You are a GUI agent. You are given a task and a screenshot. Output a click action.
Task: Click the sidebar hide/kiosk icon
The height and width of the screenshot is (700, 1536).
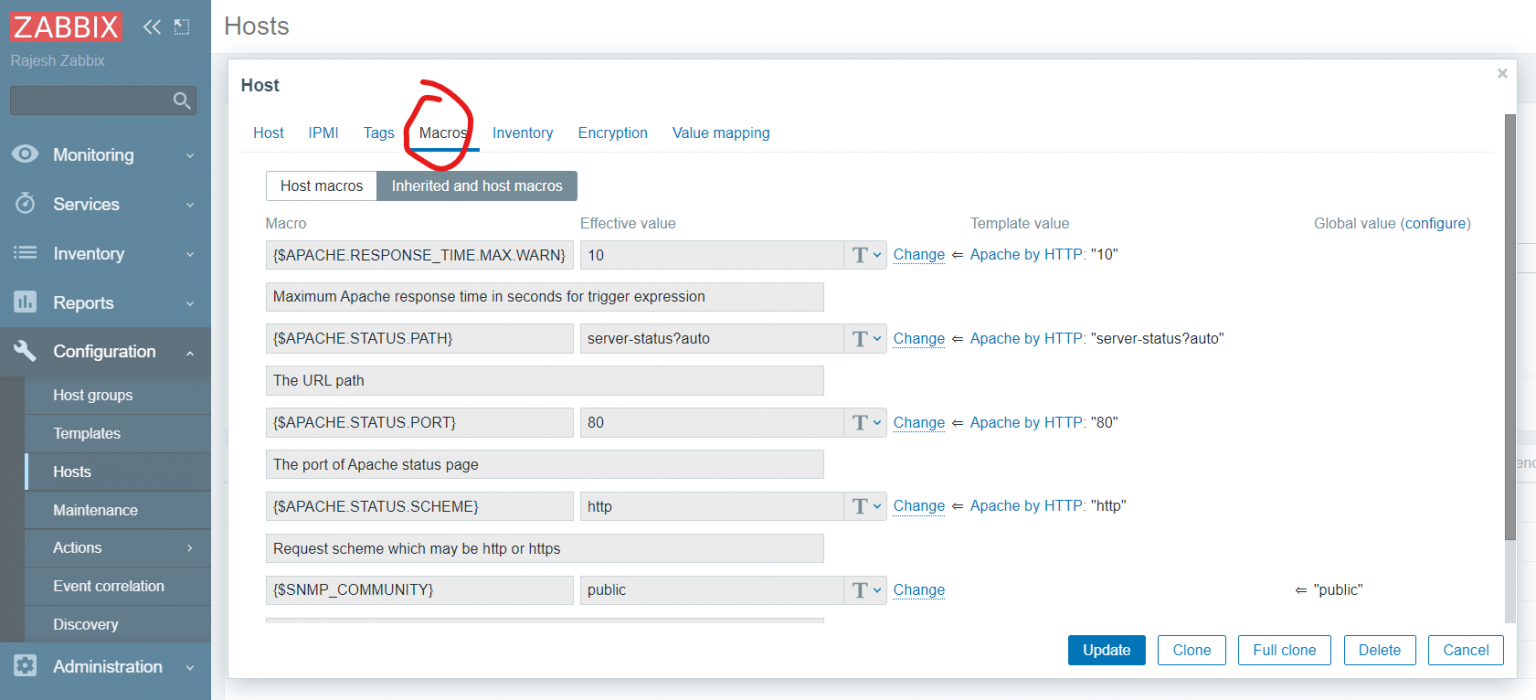point(181,27)
